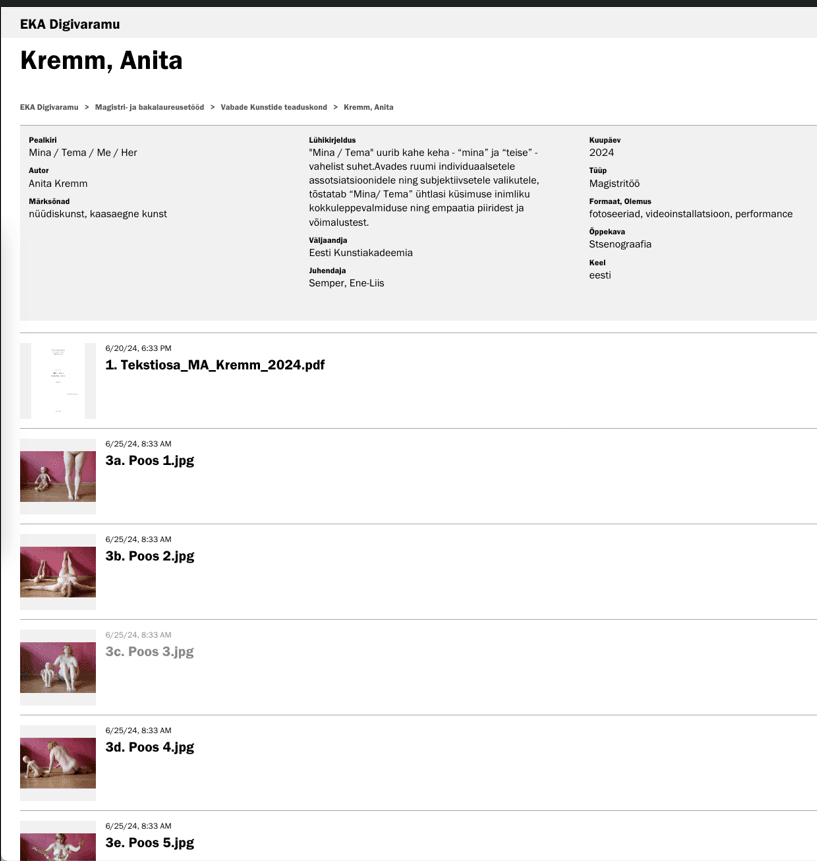
Task: View the Poos 4 image thumbnail
Action: [58, 763]
